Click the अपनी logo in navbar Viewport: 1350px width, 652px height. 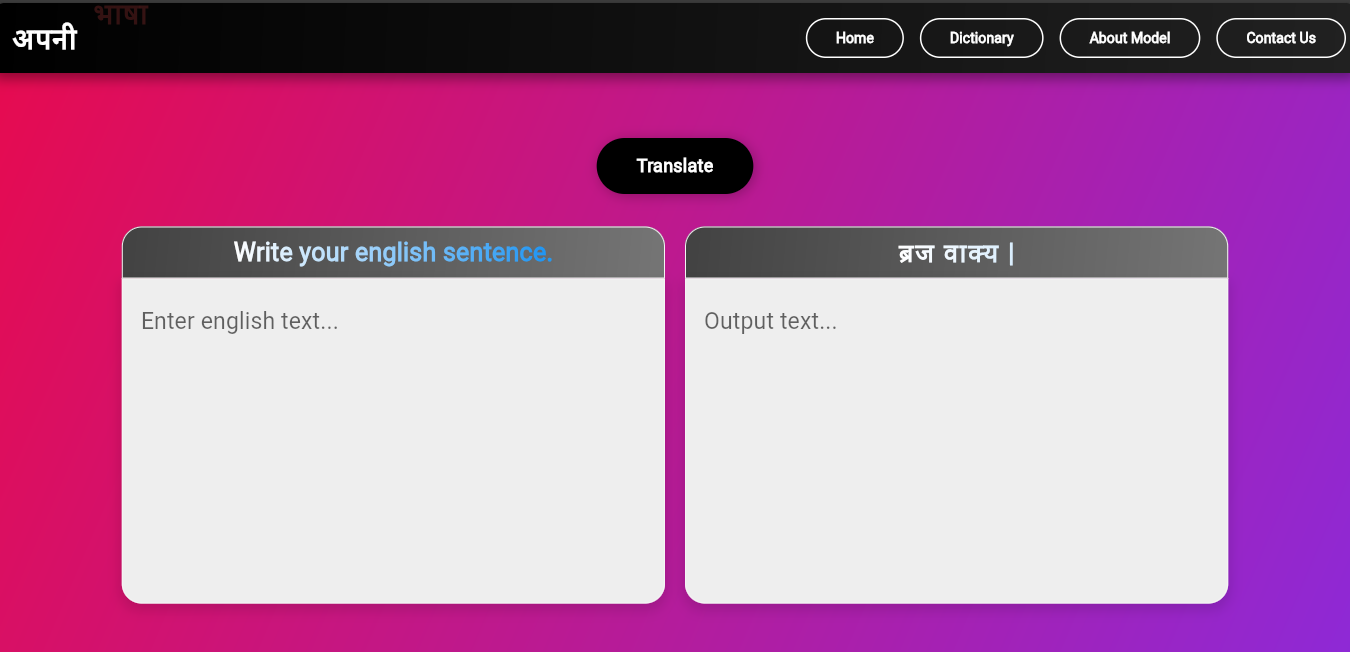coord(45,38)
